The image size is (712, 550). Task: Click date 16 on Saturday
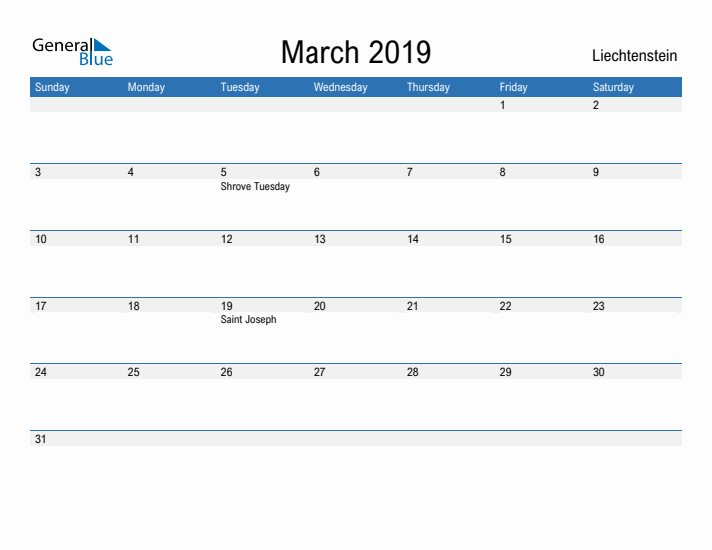click(x=598, y=239)
